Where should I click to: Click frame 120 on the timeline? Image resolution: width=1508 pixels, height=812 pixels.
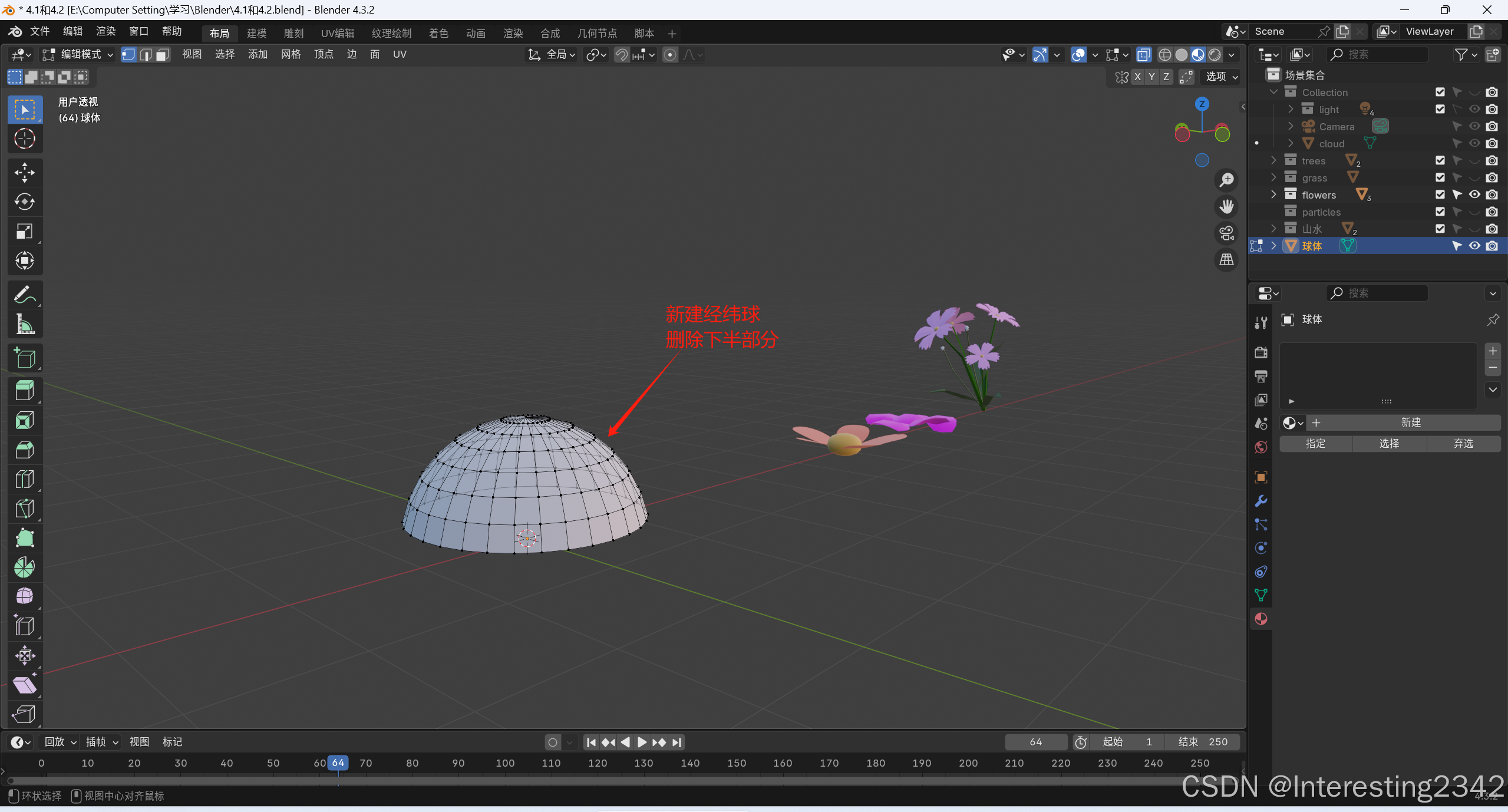[597, 763]
